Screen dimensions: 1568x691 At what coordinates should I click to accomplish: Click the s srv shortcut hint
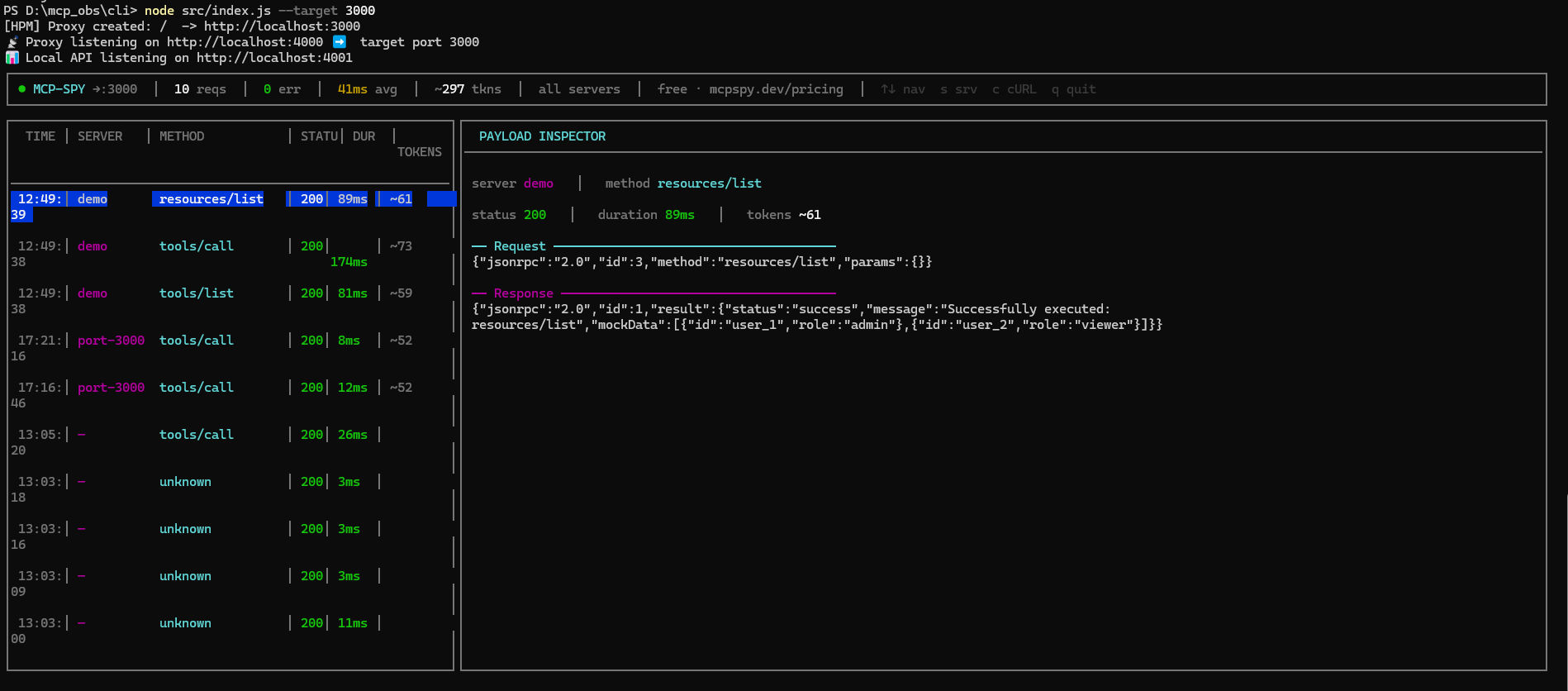(958, 89)
